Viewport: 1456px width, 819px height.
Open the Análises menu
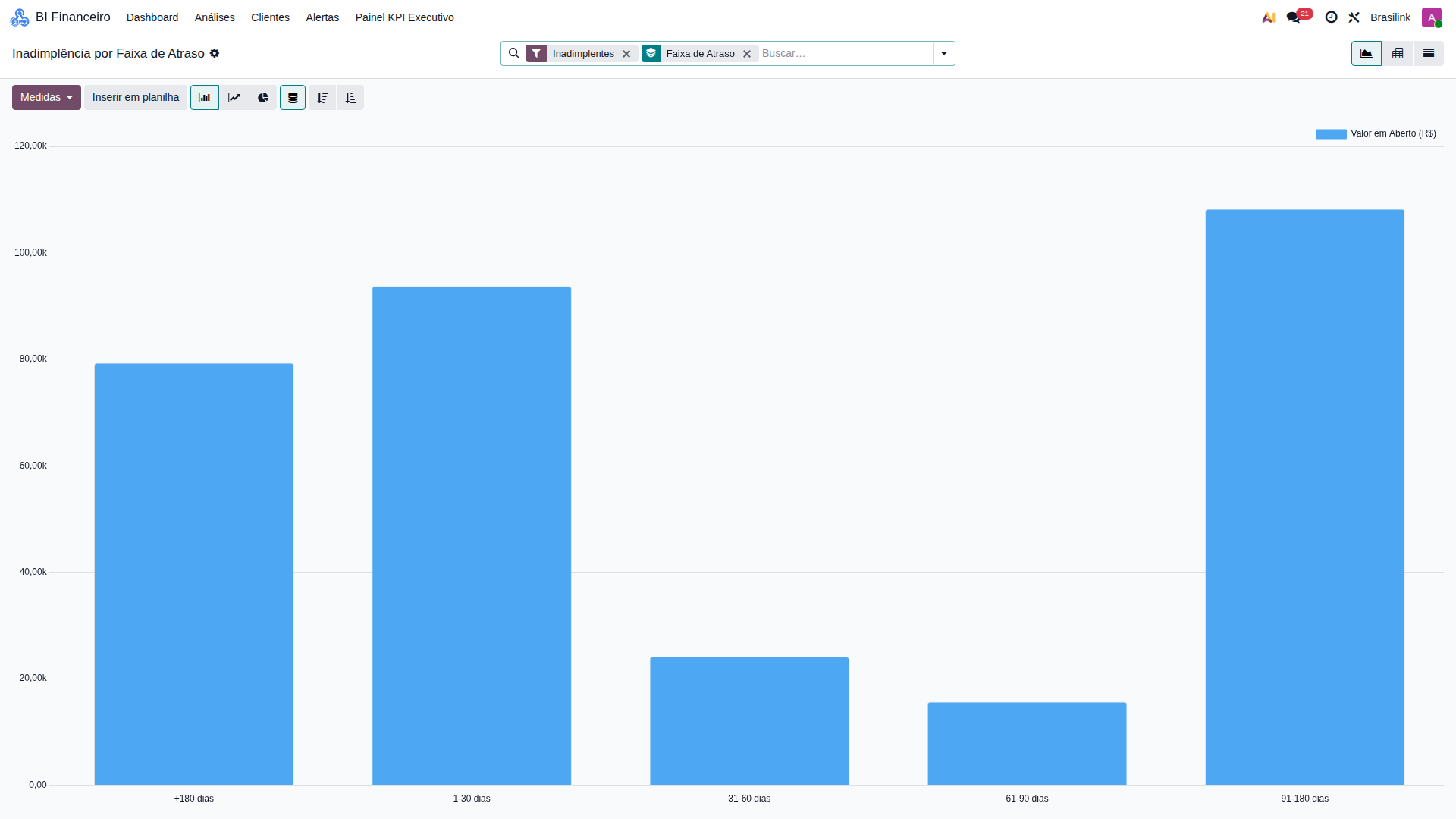pos(215,17)
